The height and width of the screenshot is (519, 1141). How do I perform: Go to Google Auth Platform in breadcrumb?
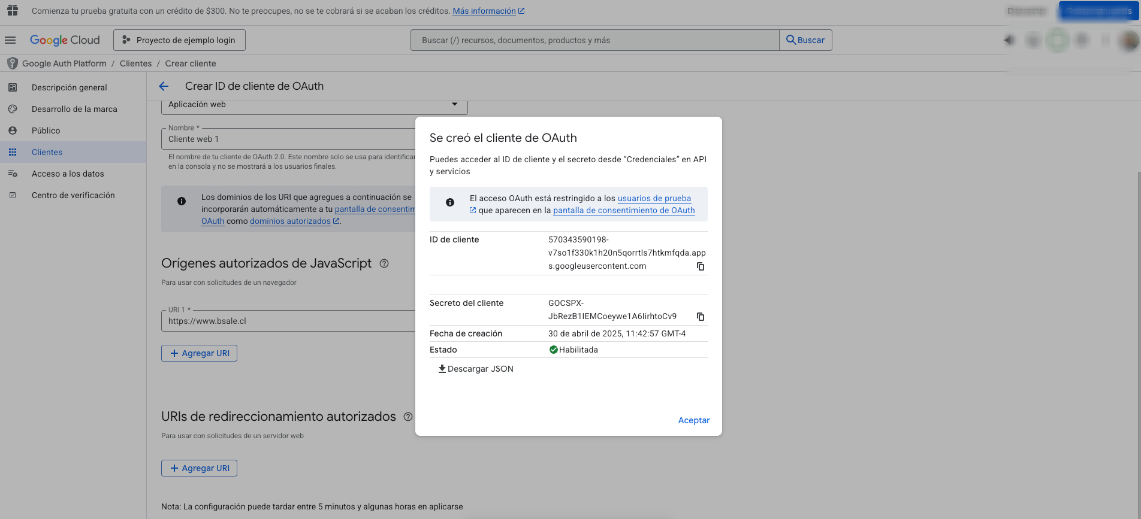(64, 63)
